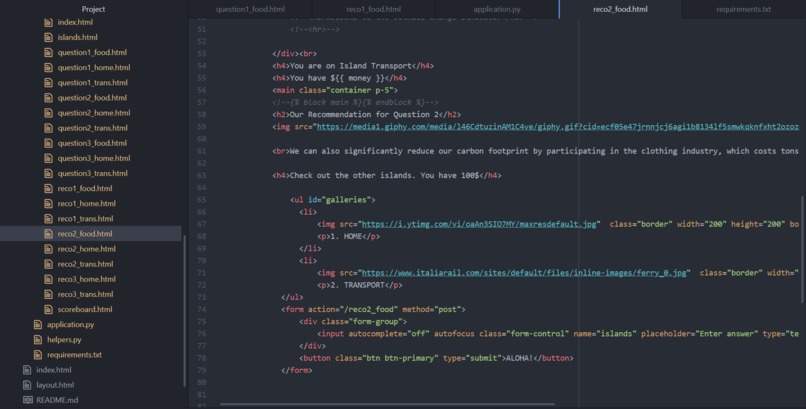
Task: Place cursor on 'You are on Island Transport'
Action: [x=351, y=66]
